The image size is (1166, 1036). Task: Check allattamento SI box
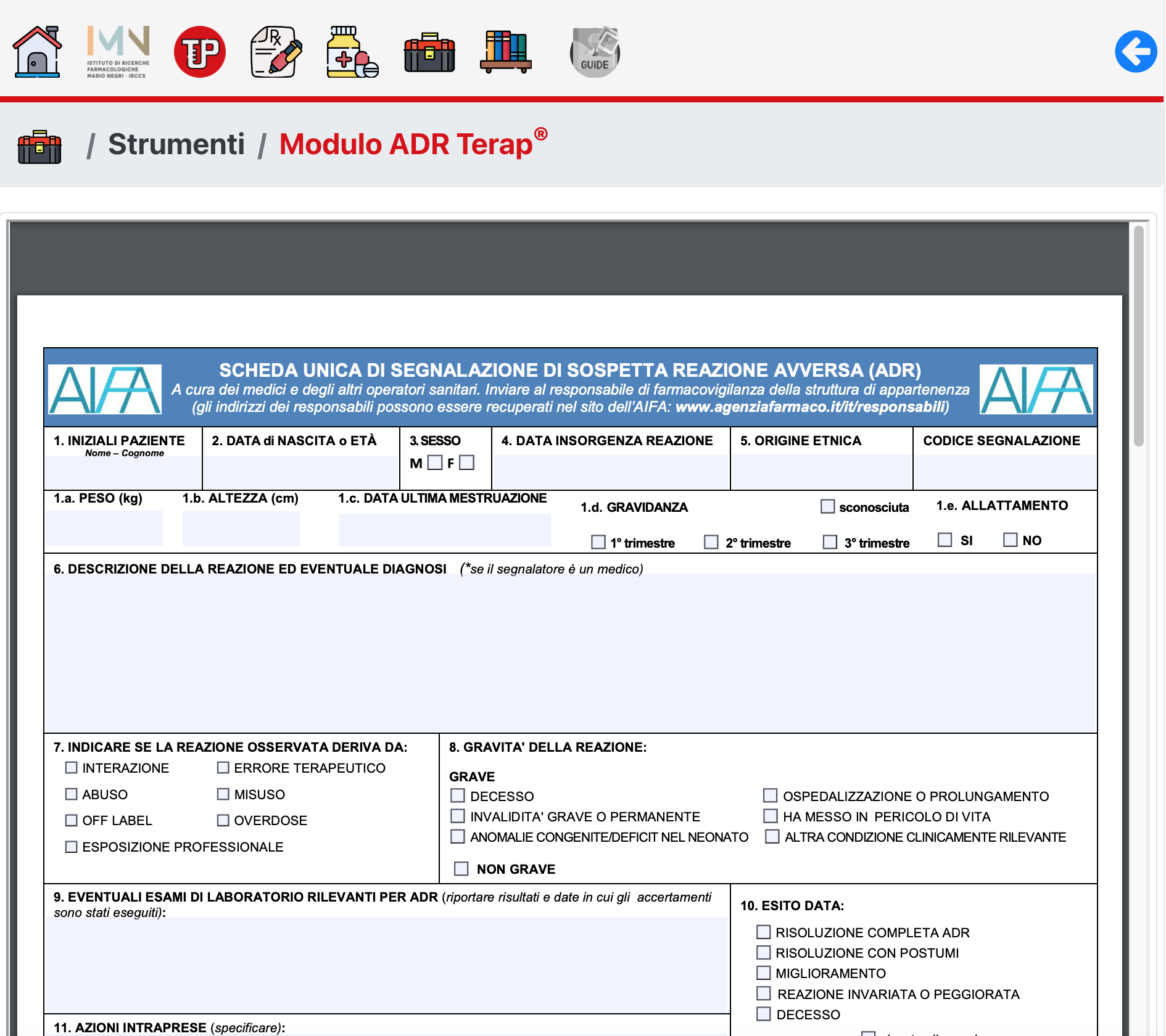945,540
